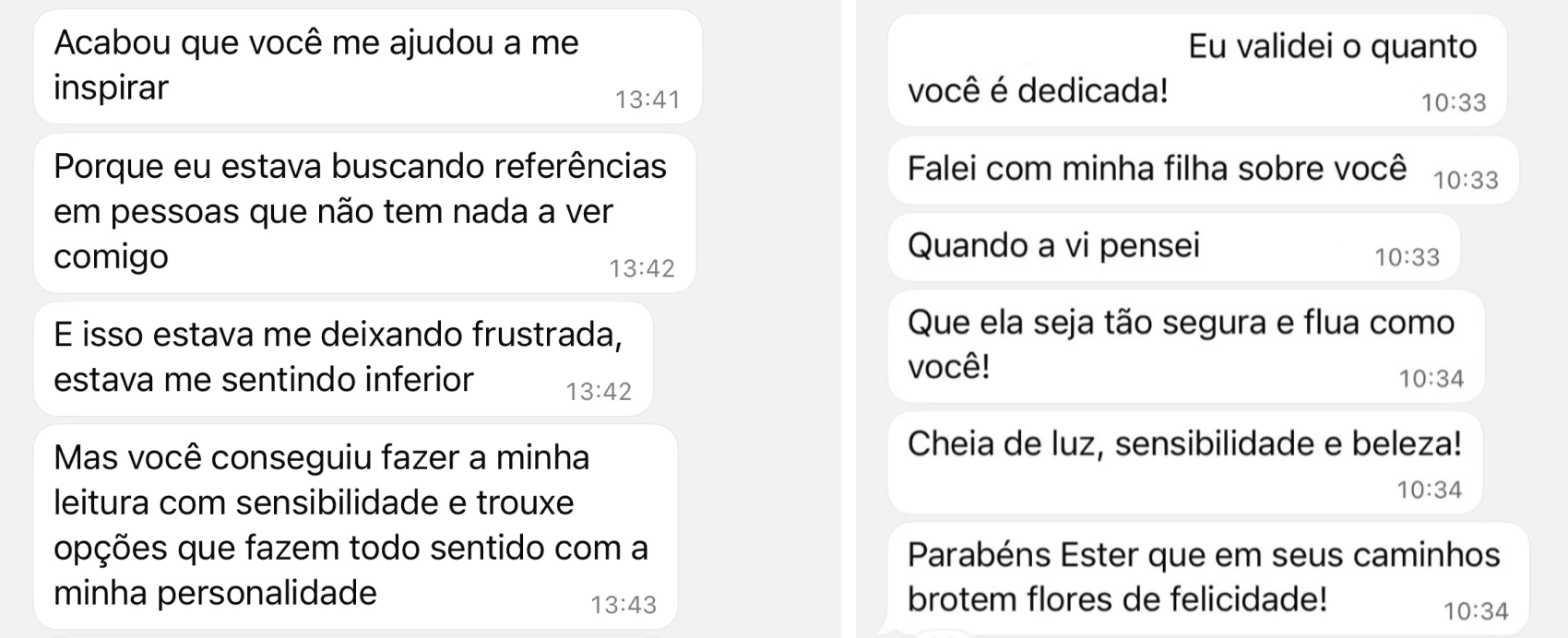Tap the 13:42 timestamp beside "sentindo inferior"
Viewport: 1568px width, 638px height.
pos(599,392)
